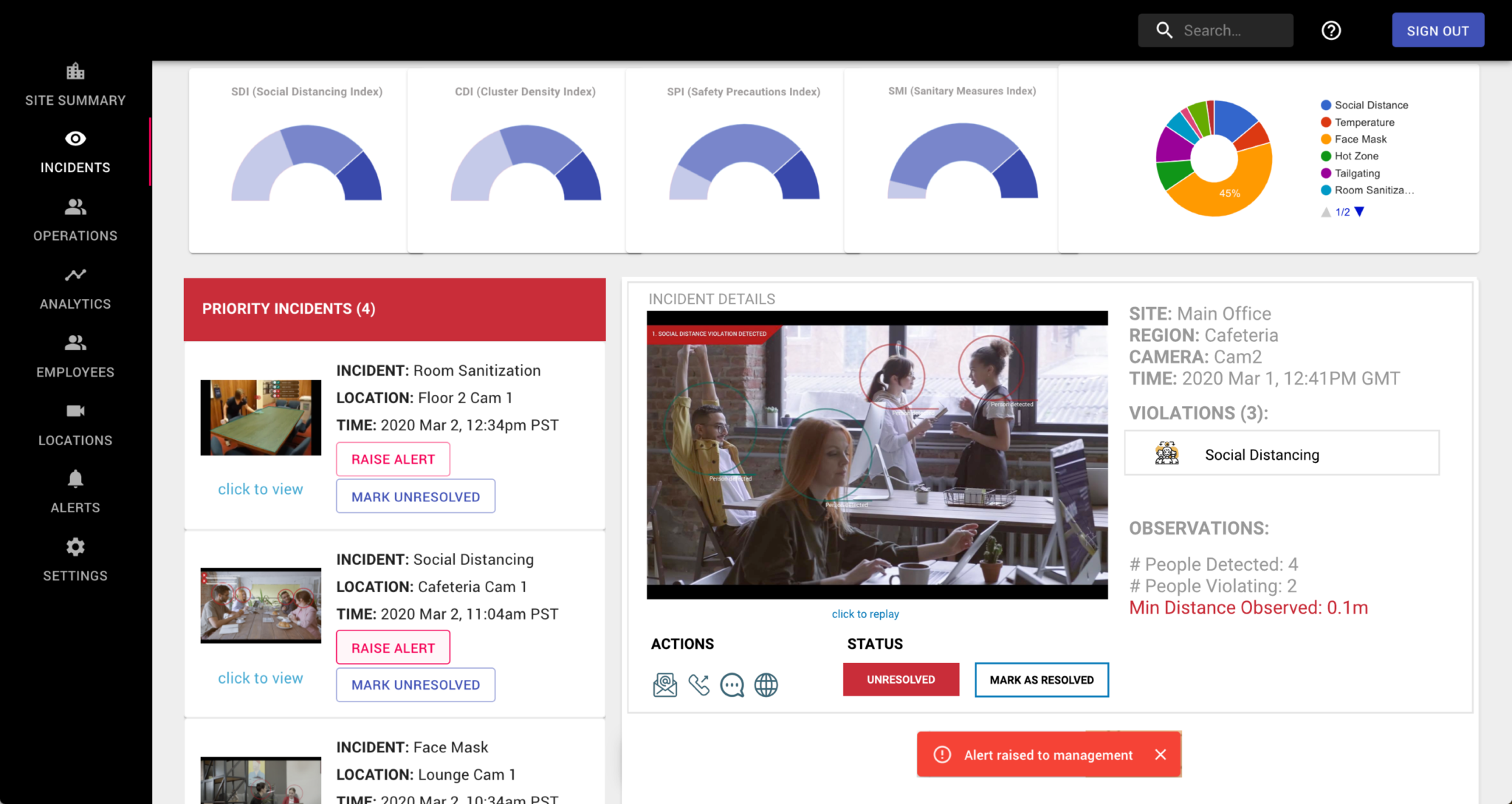
Task: Dismiss the alert raised notification
Action: [1161, 754]
